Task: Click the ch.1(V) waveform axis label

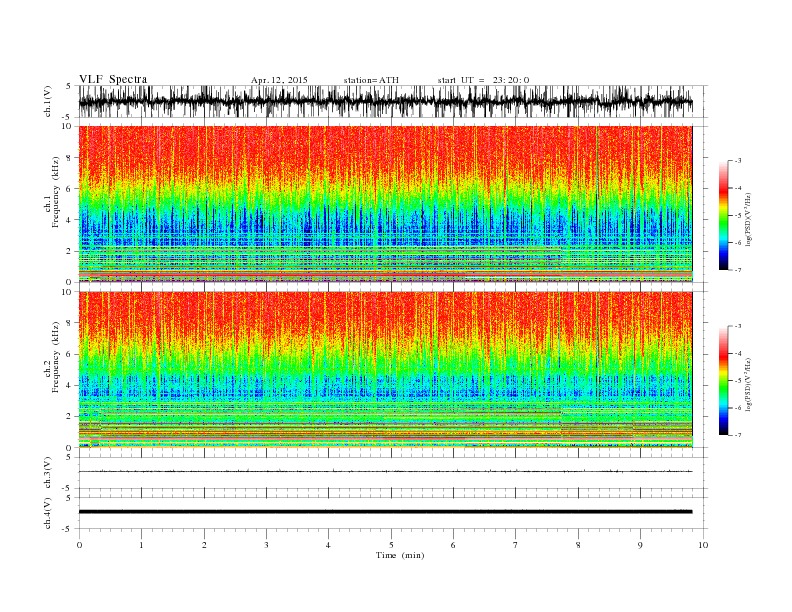Action: 48,101
